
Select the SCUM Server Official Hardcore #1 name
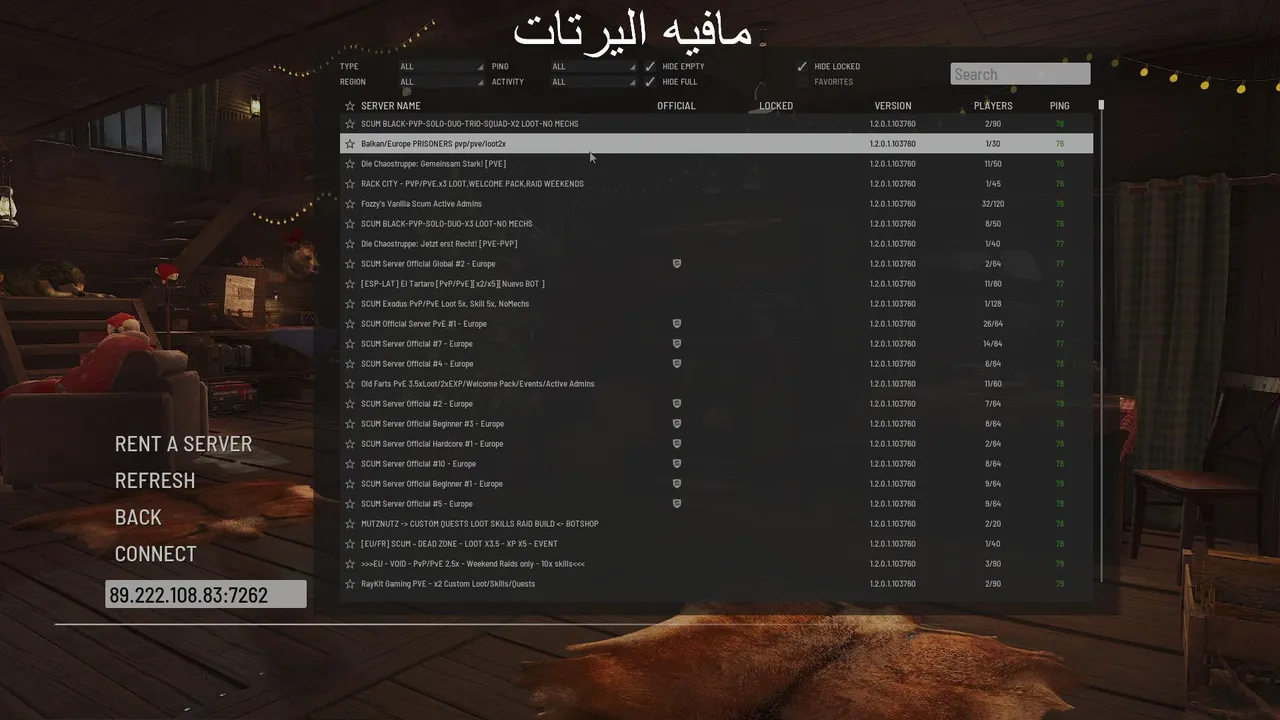click(x=432, y=444)
